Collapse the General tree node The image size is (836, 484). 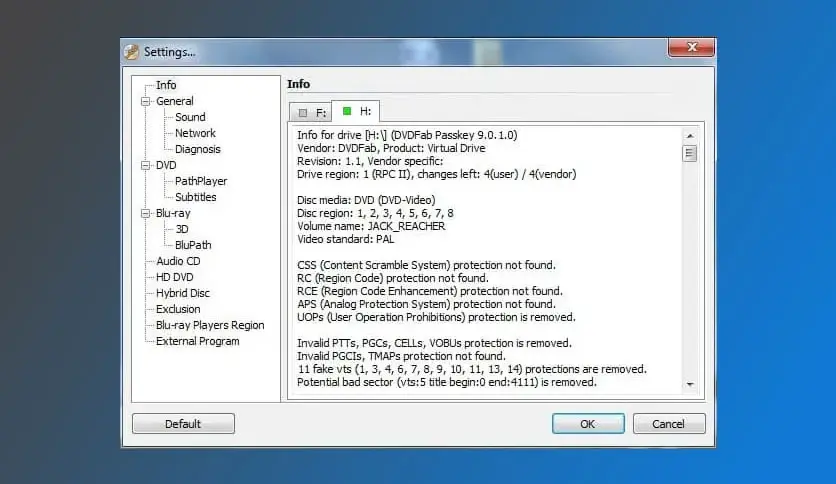pos(145,101)
